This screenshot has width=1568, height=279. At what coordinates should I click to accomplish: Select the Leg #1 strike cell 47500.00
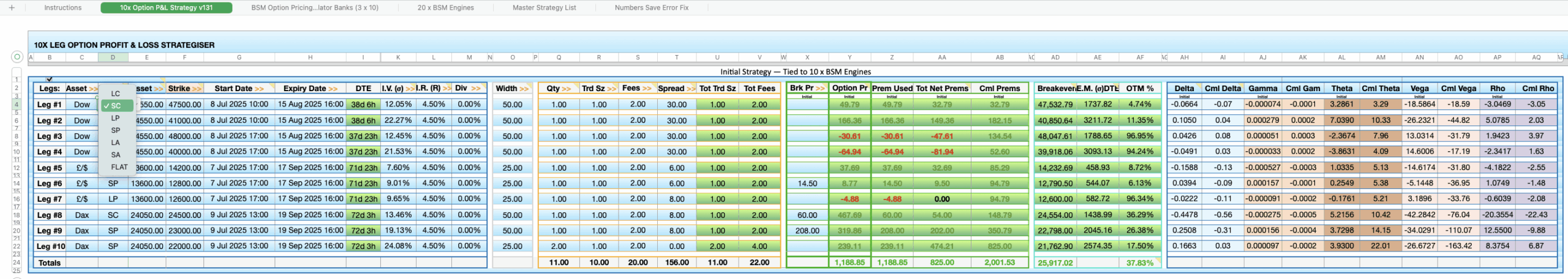tap(184, 105)
